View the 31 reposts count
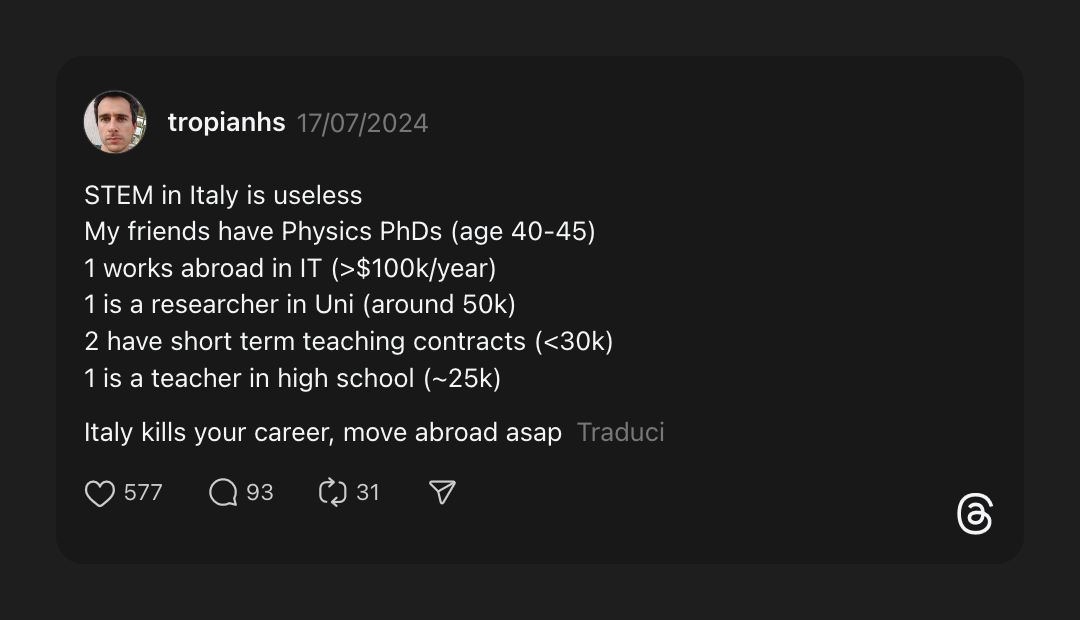 [x=368, y=493]
